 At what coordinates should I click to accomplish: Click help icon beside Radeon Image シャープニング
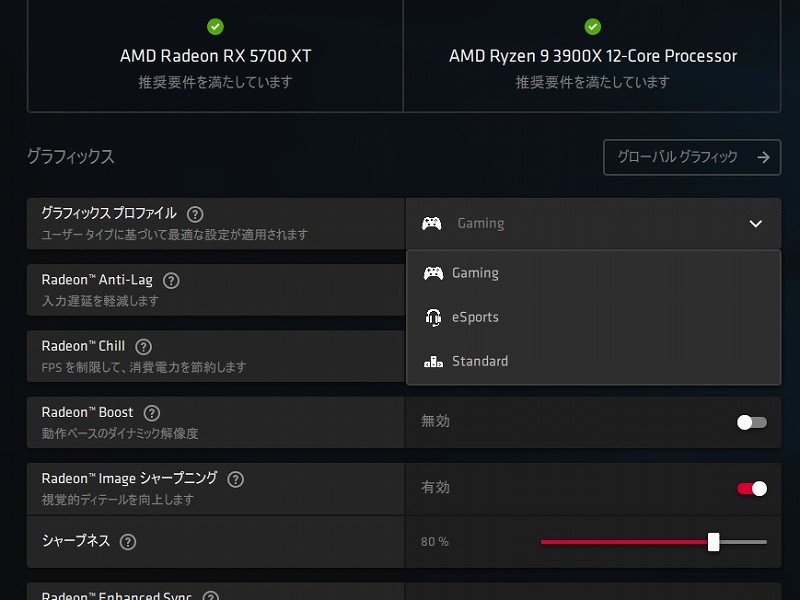click(236, 479)
